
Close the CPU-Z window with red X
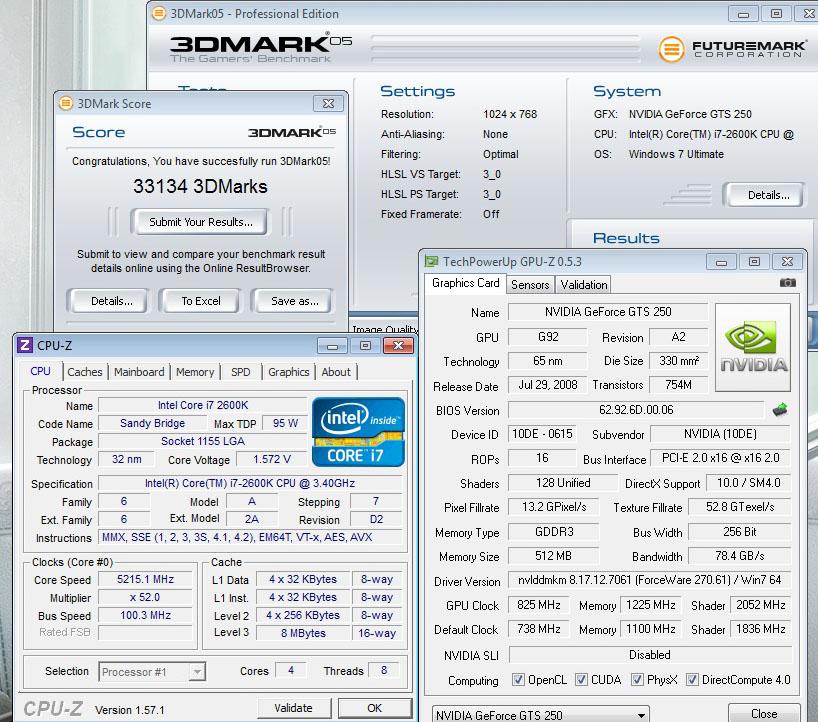coord(399,345)
